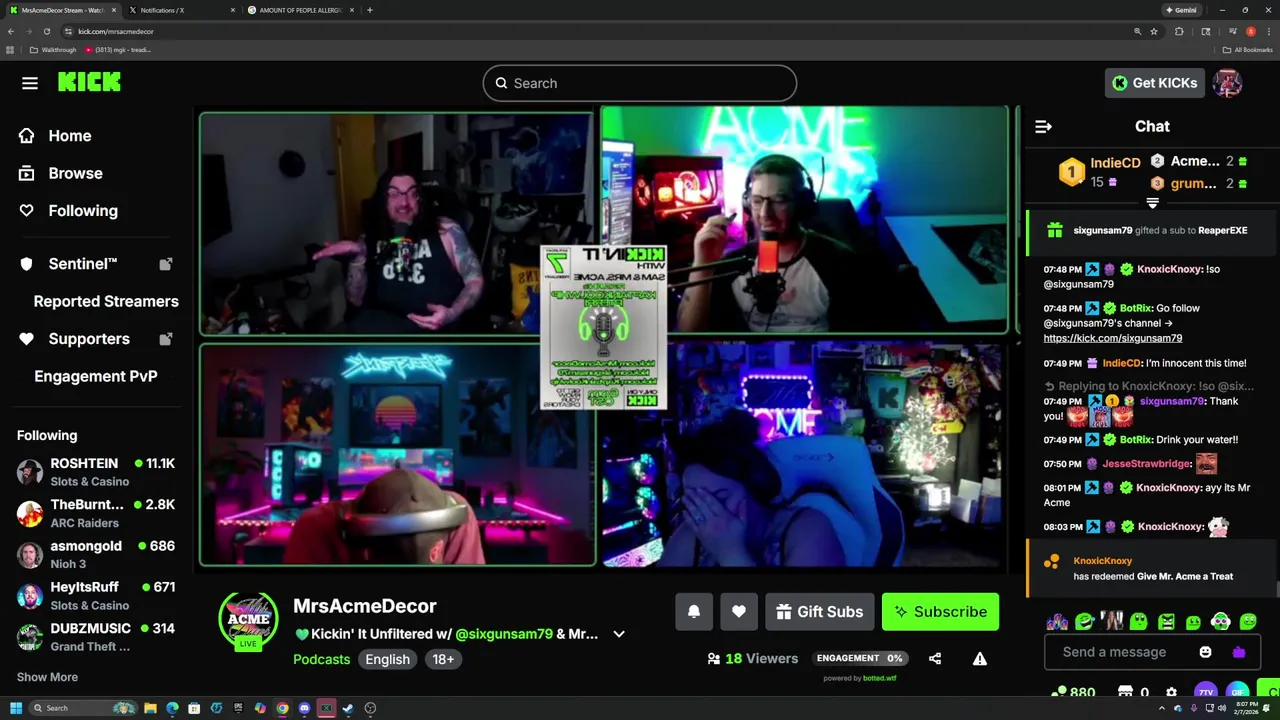Image resolution: width=1280 pixels, height=720 pixels.
Task: Open Following in sidebar
Action: click(x=68, y=211)
